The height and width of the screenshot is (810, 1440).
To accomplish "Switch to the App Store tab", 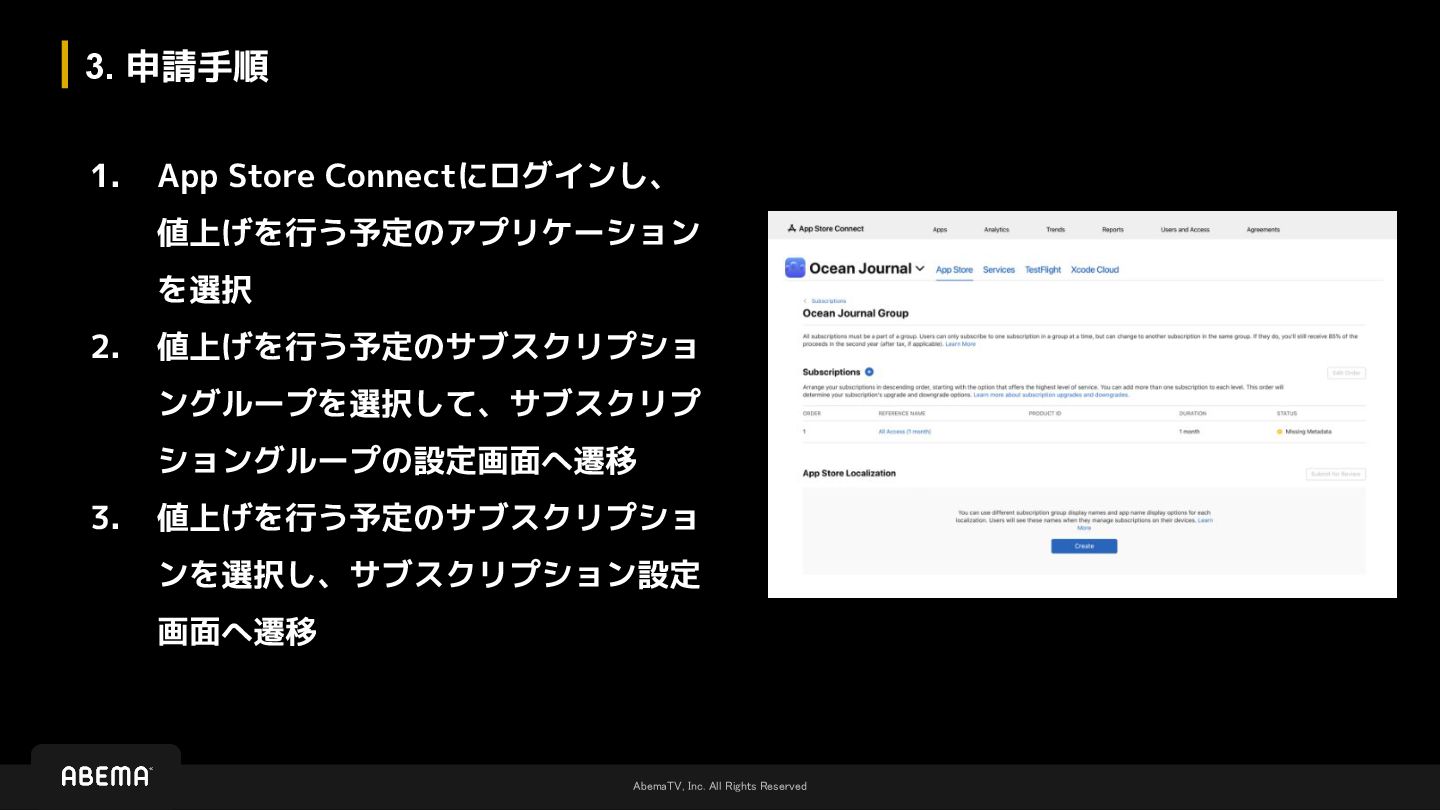I will [x=954, y=270].
